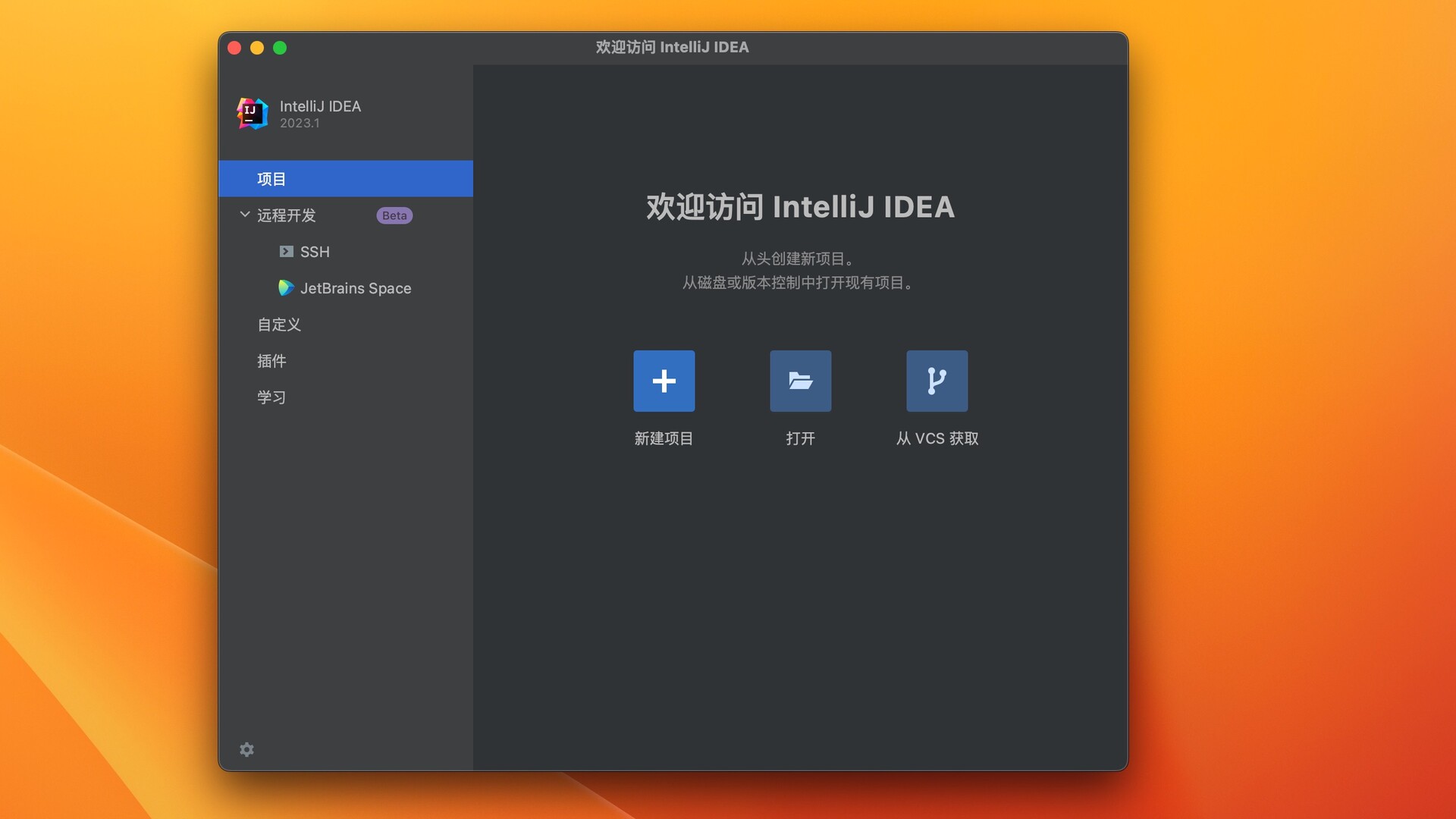Open settings via the gear icon

[x=246, y=748]
